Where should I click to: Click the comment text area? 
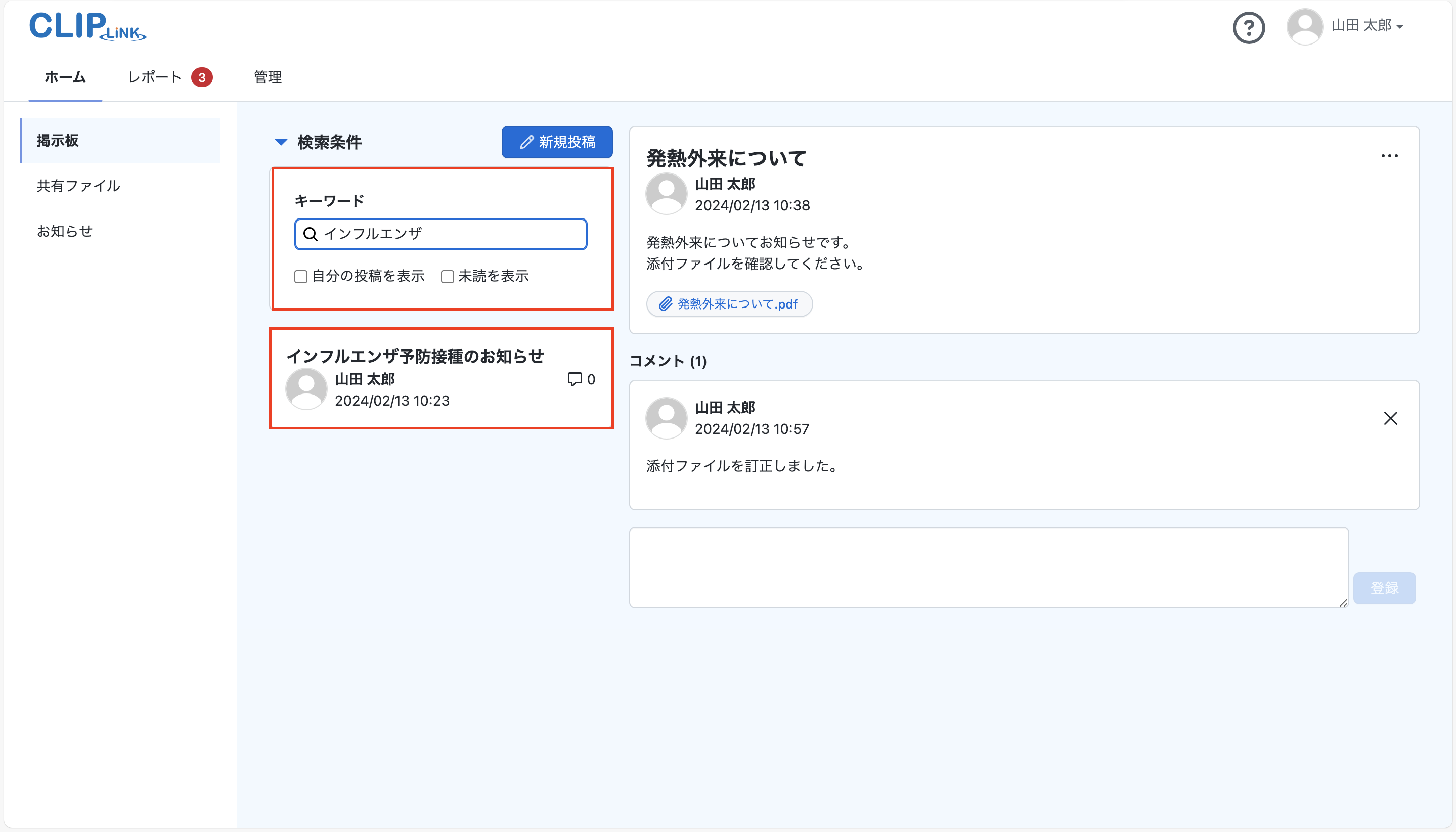click(x=988, y=567)
